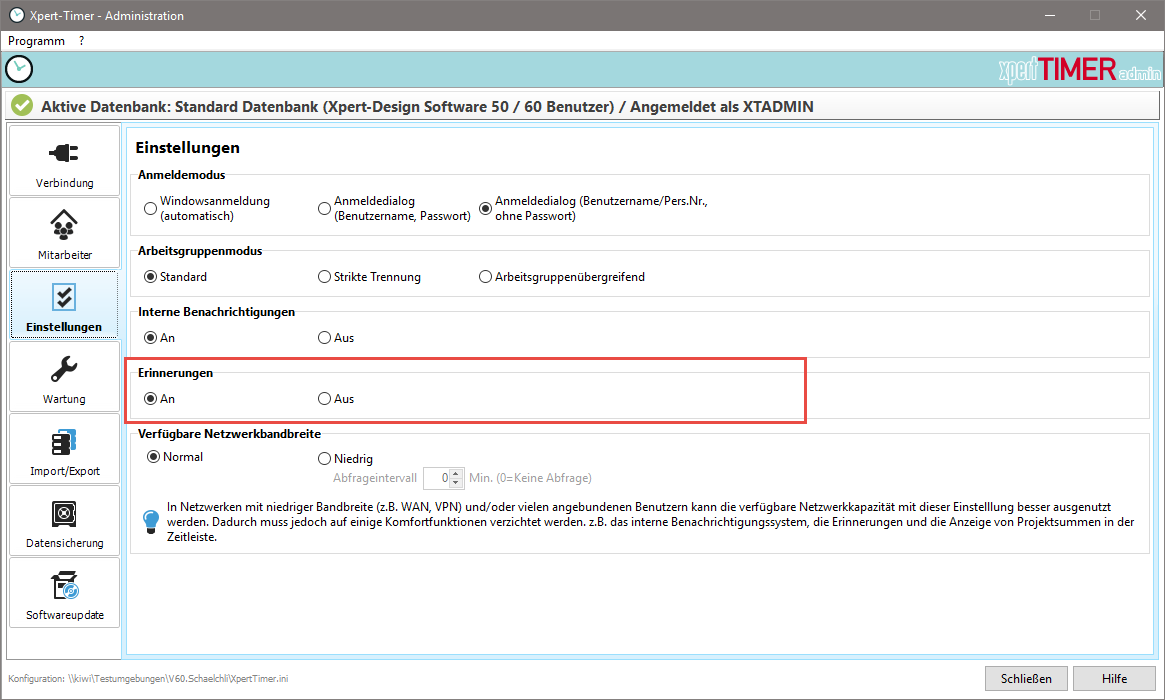Open the Programm menu

[x=36, y=41]
